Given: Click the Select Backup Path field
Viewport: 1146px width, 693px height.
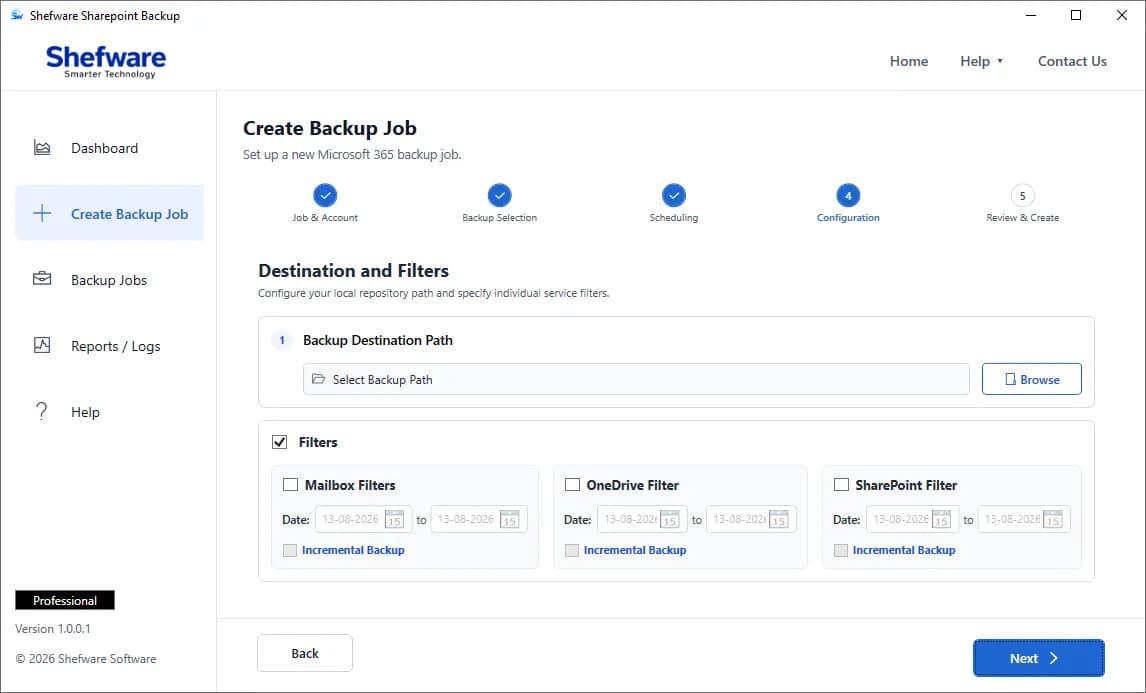Looking at the screenshot, I should [x=636, y=379].
